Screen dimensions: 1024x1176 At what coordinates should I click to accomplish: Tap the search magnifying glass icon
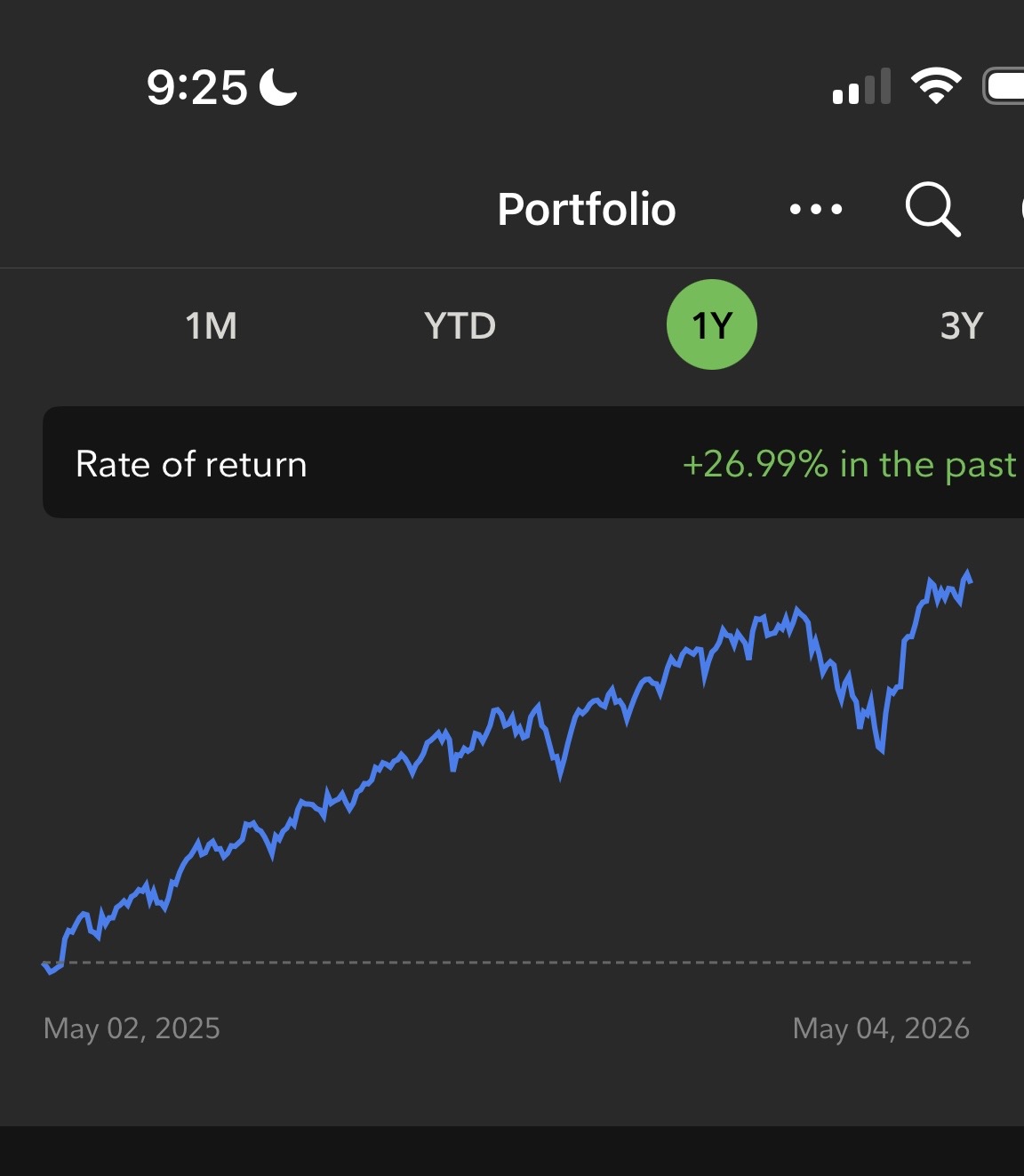coord(932,210)
